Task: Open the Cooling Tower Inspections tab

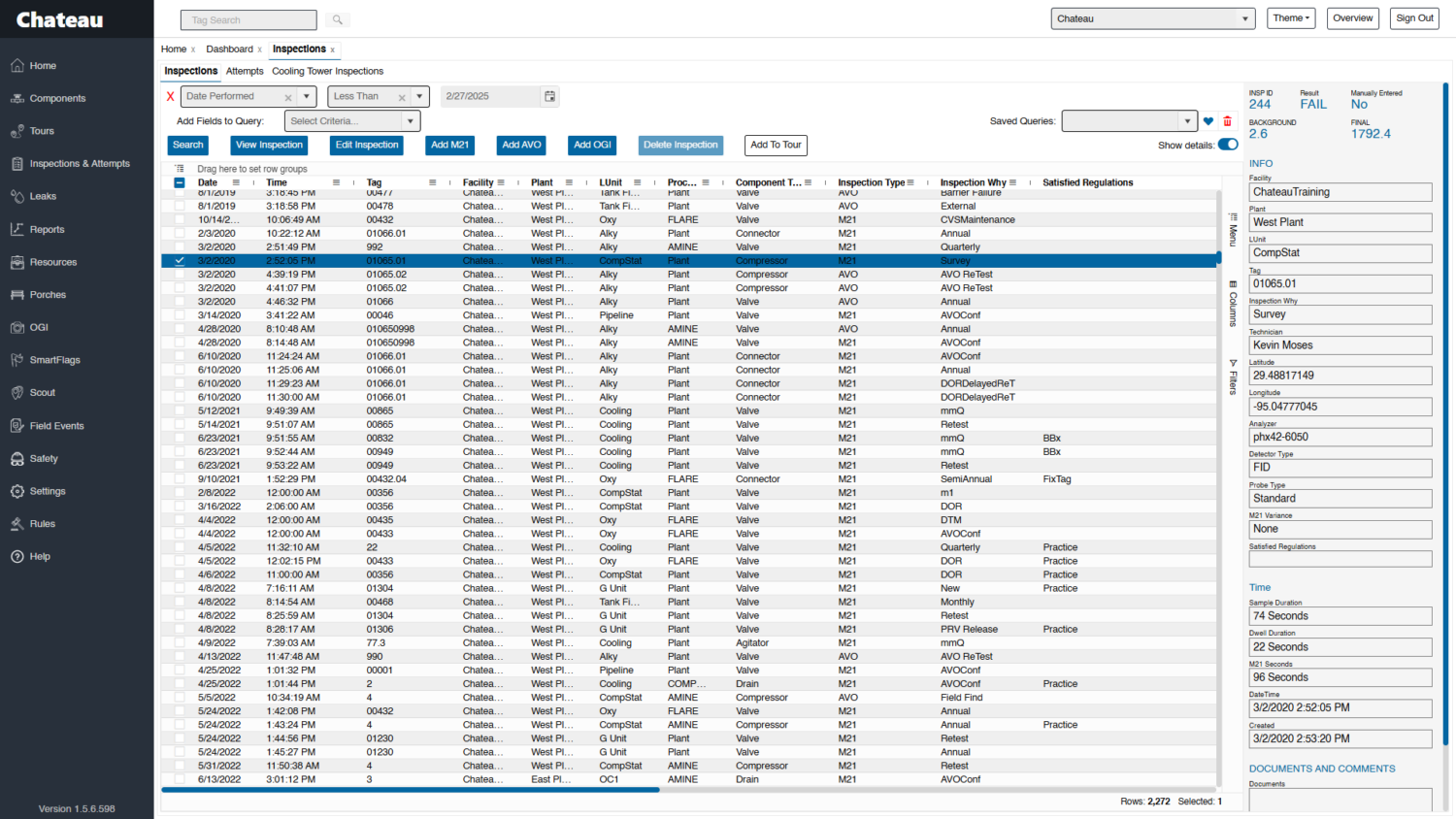Action: click(327, 71)
